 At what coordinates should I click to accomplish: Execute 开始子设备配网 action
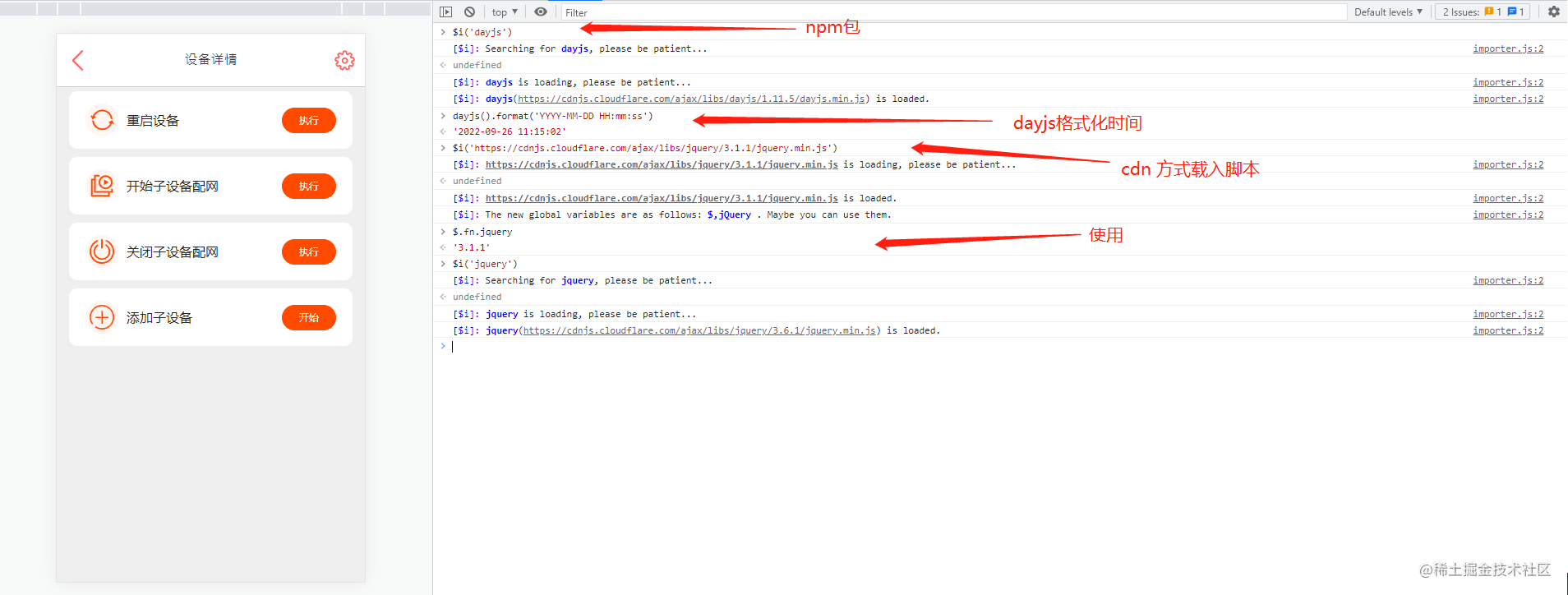309,186
